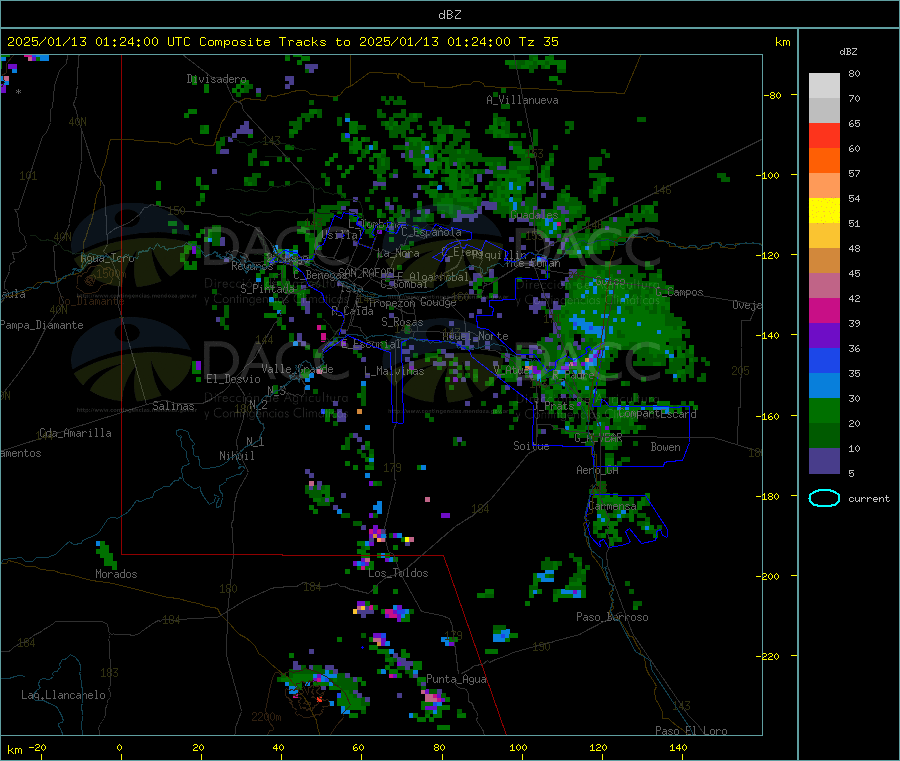
Task: Click the 'Tz 35' text in header
Action: tap(538, 42)
